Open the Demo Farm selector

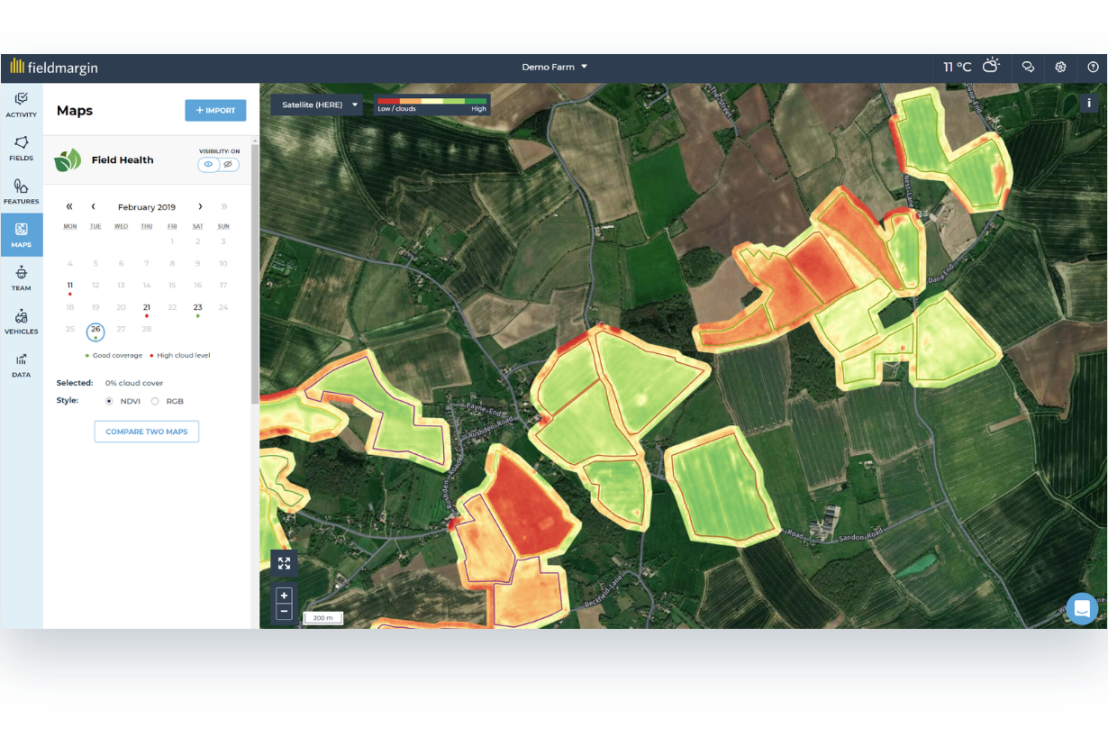tap(555, 66)
